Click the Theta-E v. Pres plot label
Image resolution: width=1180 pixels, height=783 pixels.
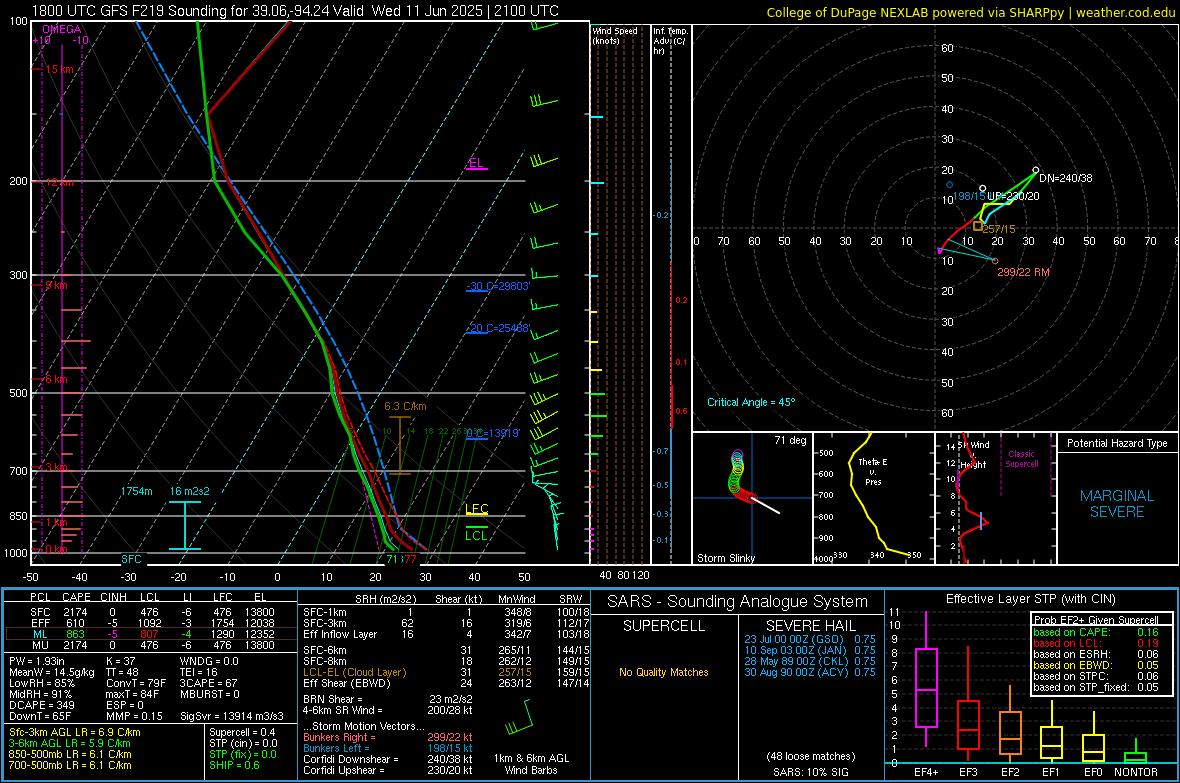[873, 471]
